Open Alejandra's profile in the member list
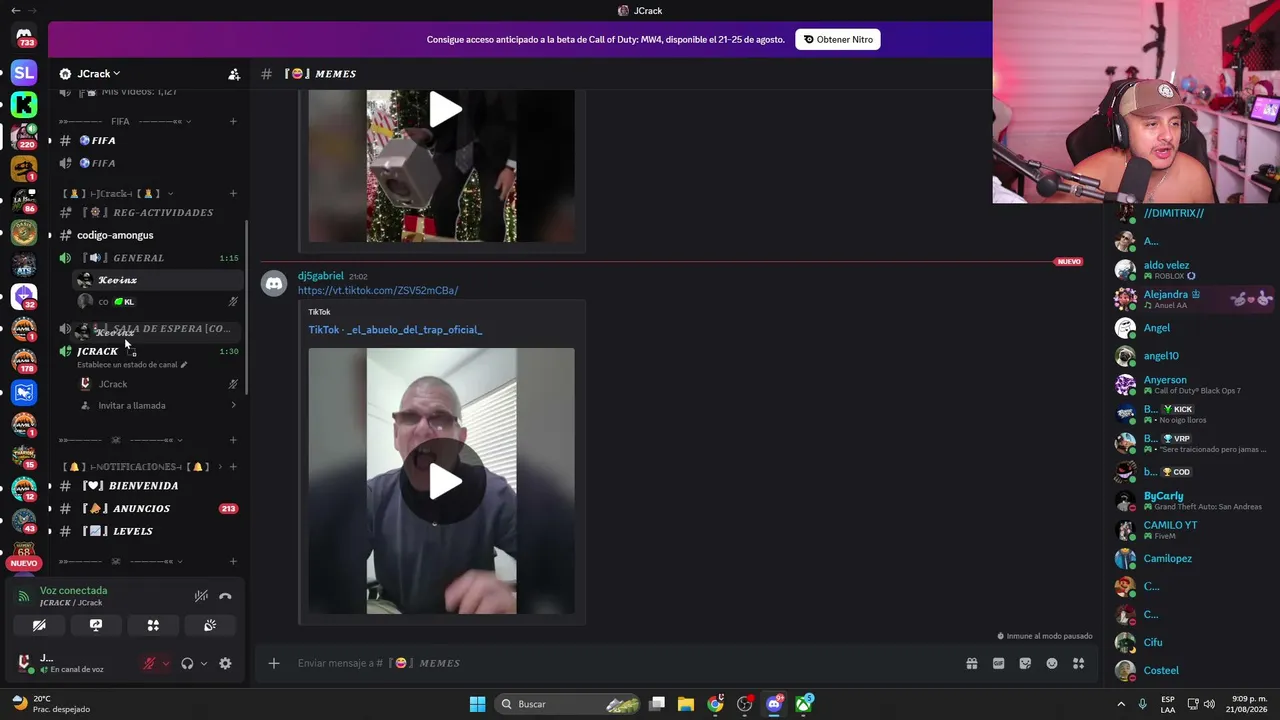The height and width of the screenshot is (720, 1280). (x=1194, y=299)
